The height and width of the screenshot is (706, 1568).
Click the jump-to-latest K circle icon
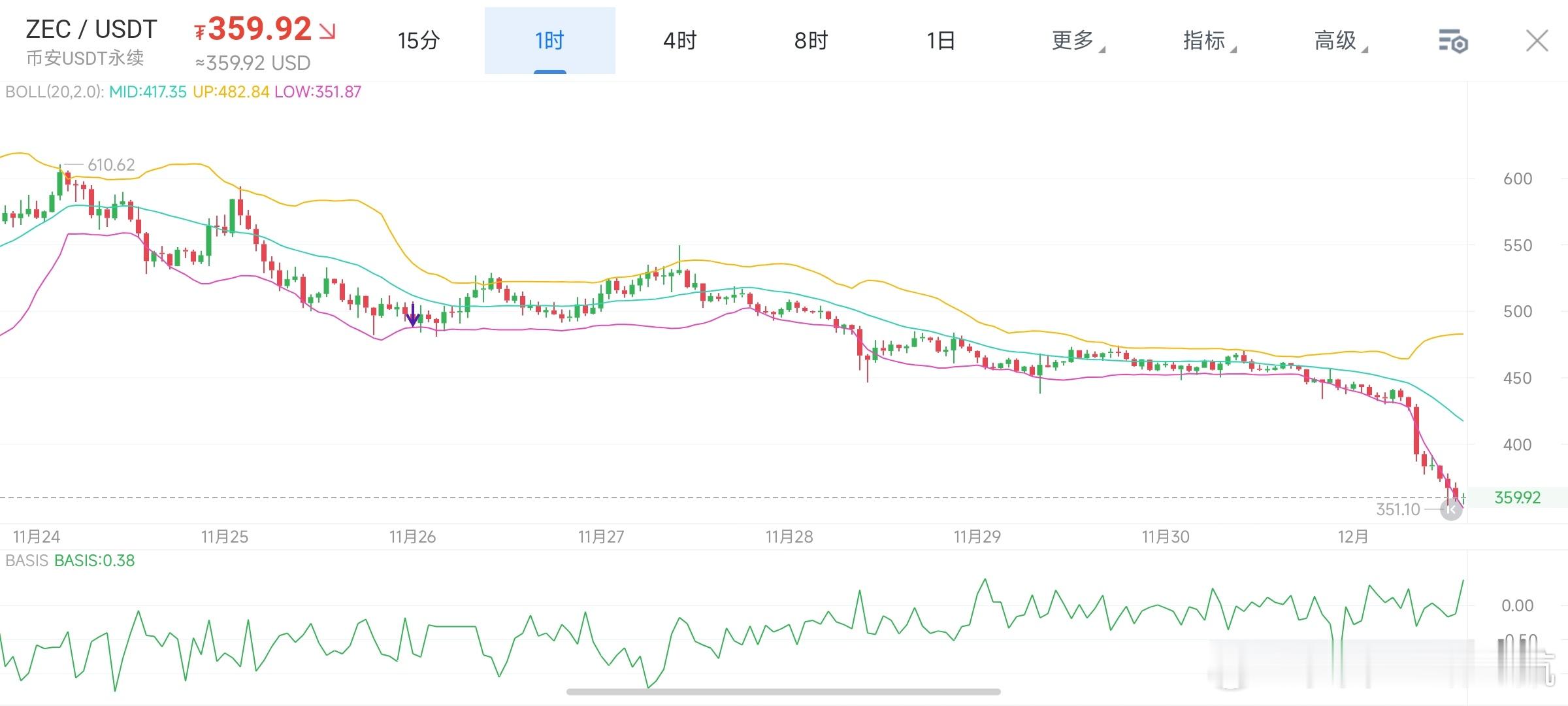pos(1451,509)
